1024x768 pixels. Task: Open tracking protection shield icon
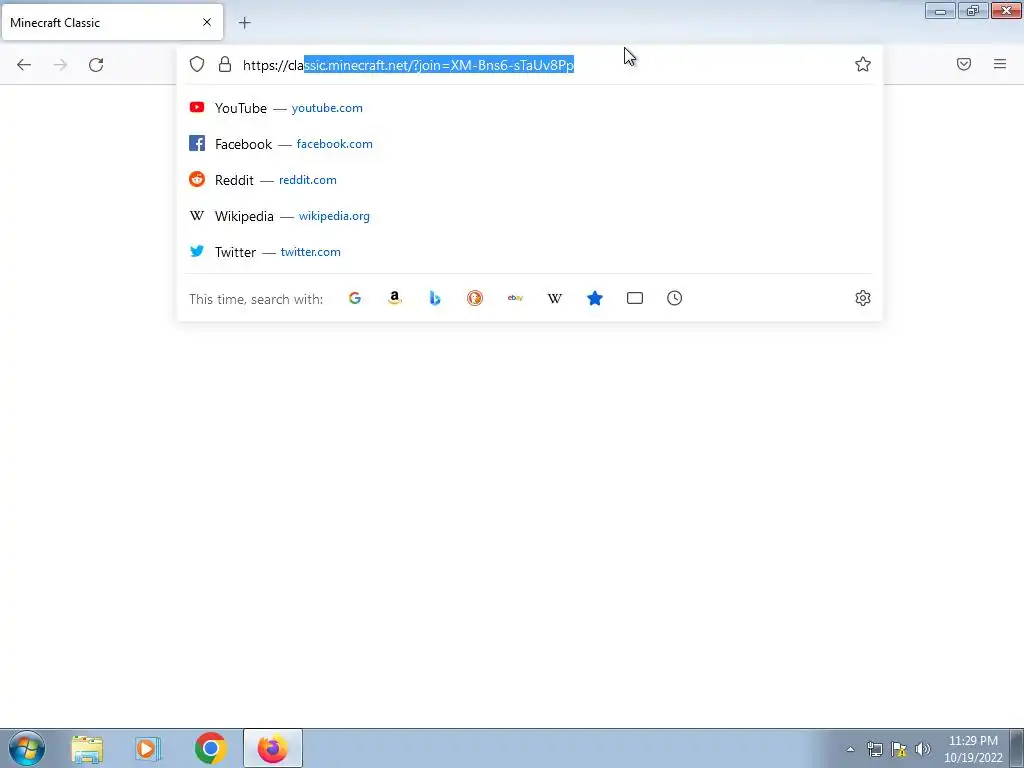[197, 64]
